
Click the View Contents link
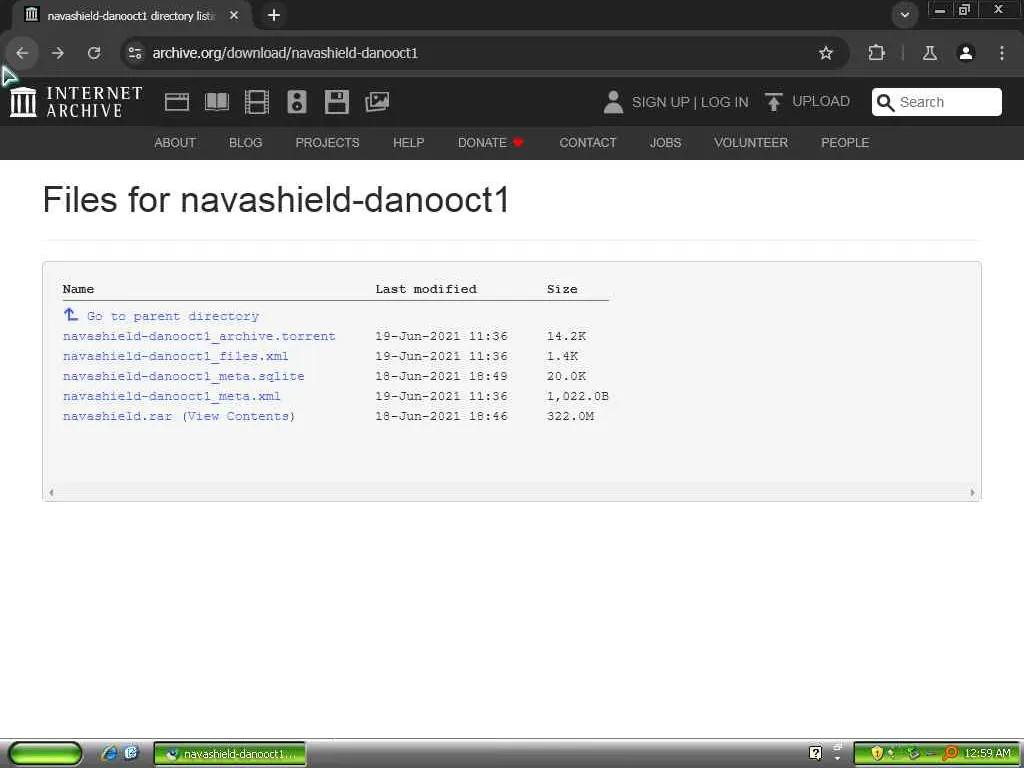239,417
